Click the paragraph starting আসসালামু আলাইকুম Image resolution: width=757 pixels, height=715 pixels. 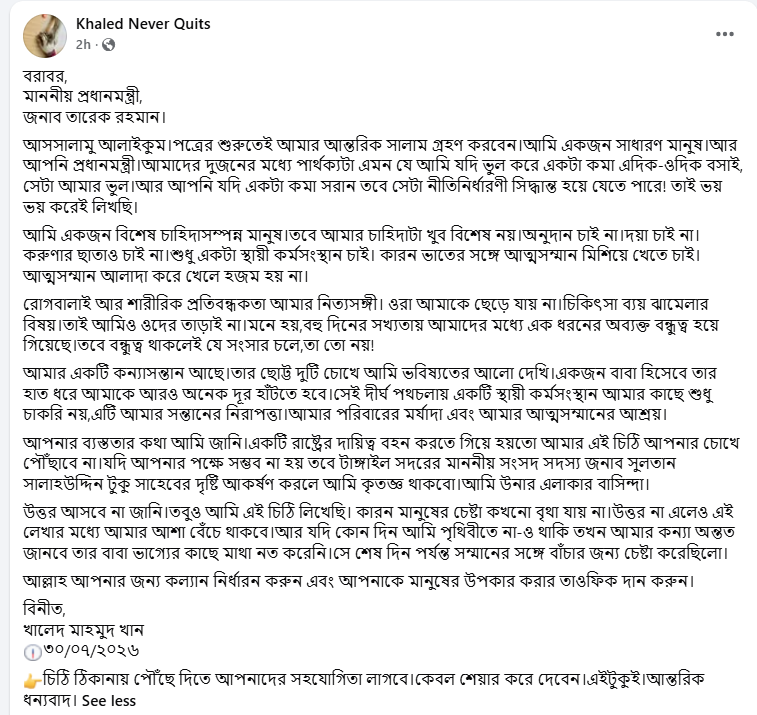(x=383, y=176)
